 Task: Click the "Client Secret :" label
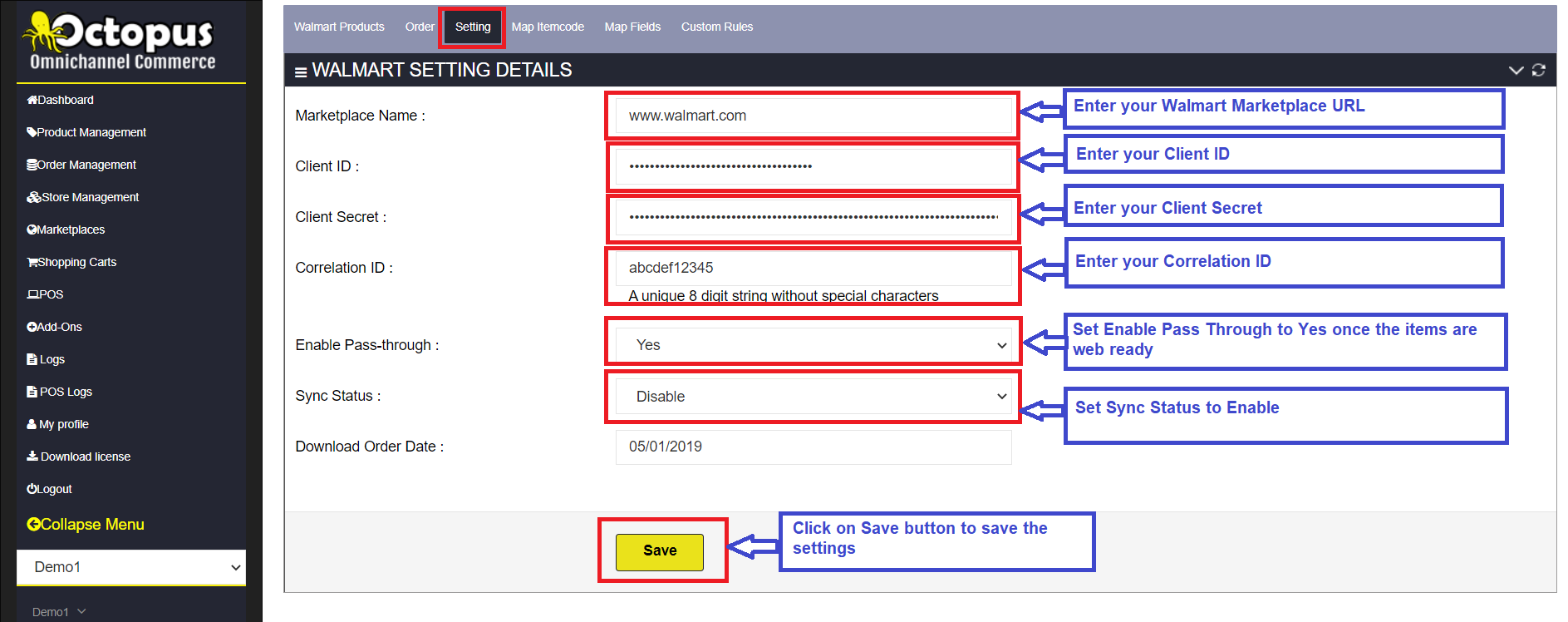341,217
